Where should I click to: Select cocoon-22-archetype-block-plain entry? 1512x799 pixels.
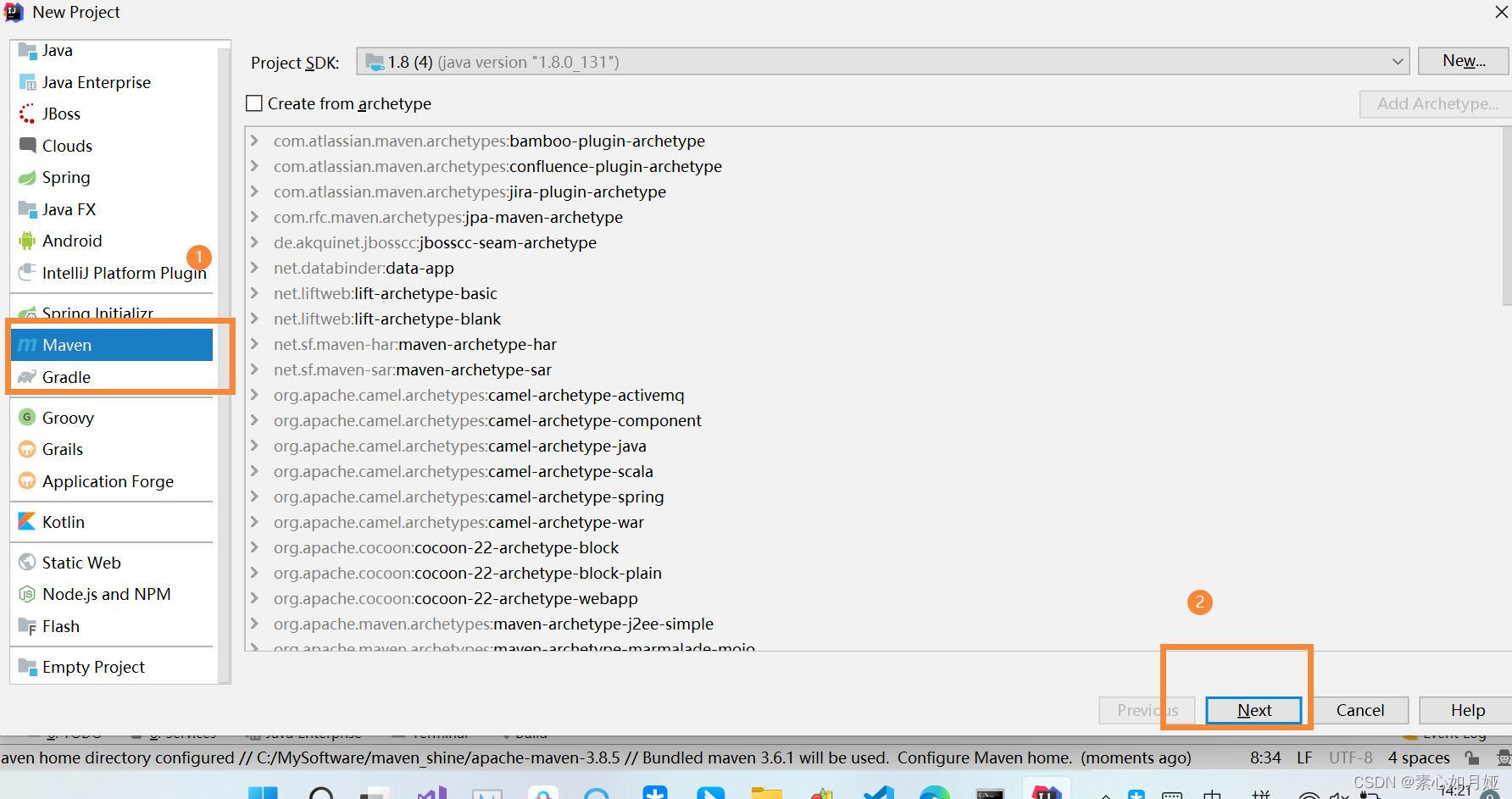[x=467, y=573]
